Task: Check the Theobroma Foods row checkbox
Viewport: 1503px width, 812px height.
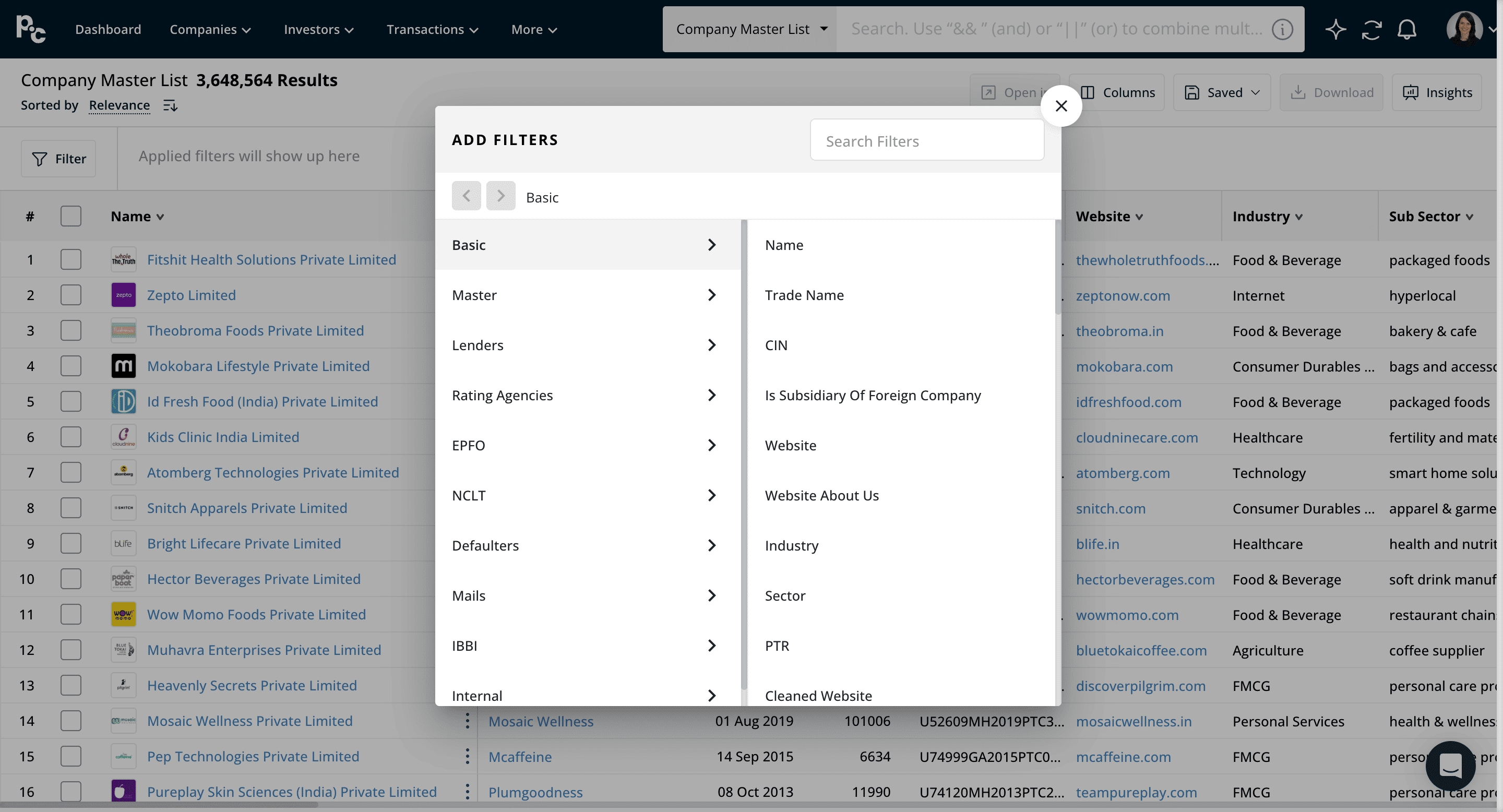Action: [x=70, y=331]
